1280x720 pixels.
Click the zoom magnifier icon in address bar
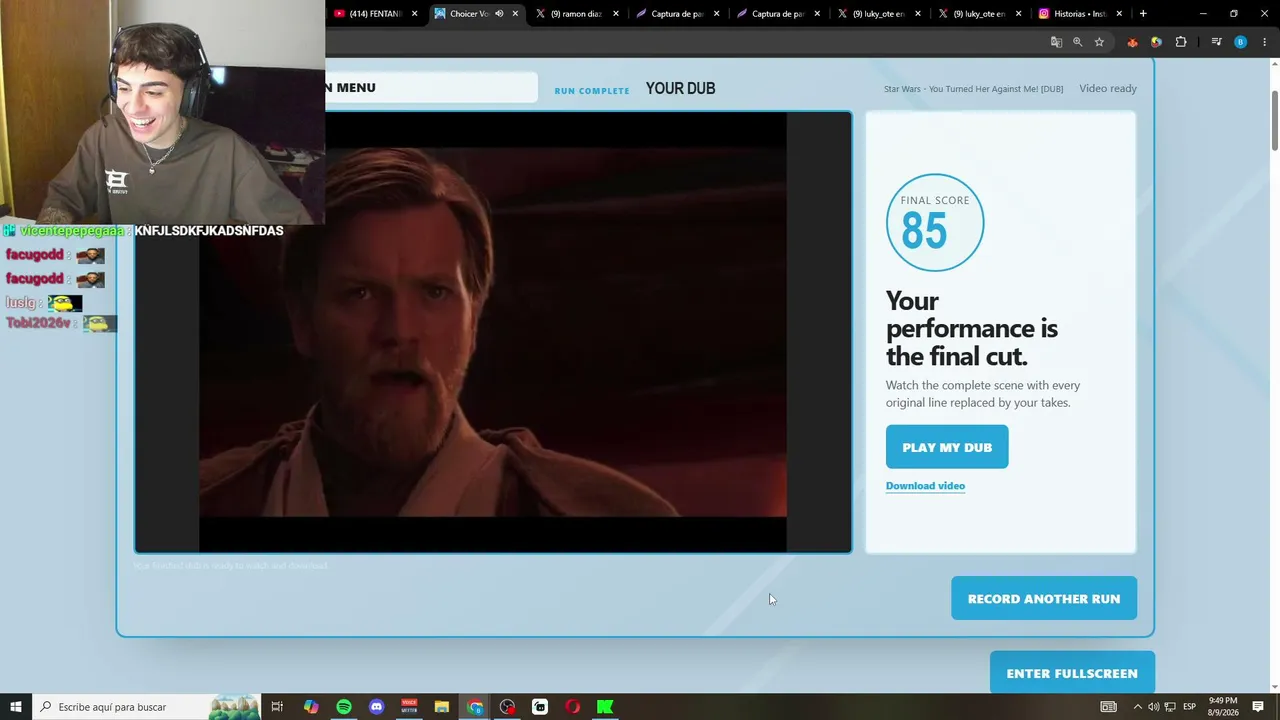[x=1078, y=42]
